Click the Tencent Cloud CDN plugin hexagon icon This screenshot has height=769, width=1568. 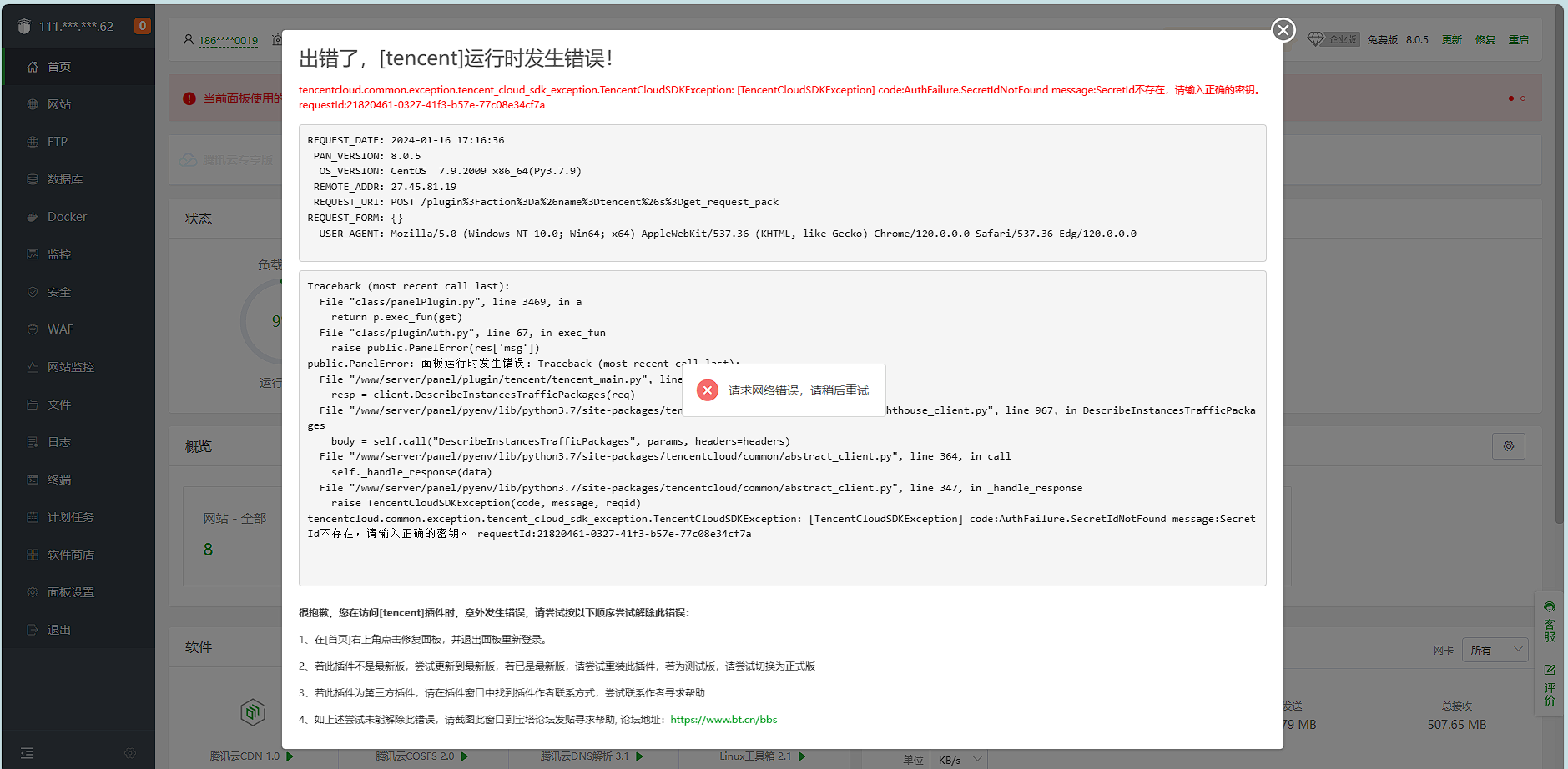pyautogui.click(x=253, y=711)
